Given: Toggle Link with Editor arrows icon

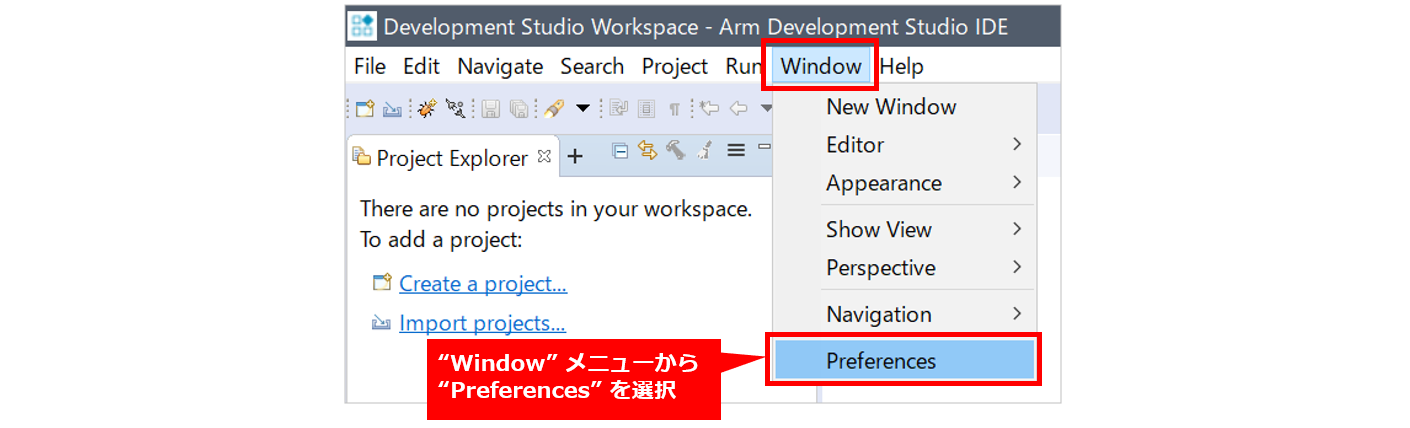Looking at the screenshot, I should click(x=647, y=150).
